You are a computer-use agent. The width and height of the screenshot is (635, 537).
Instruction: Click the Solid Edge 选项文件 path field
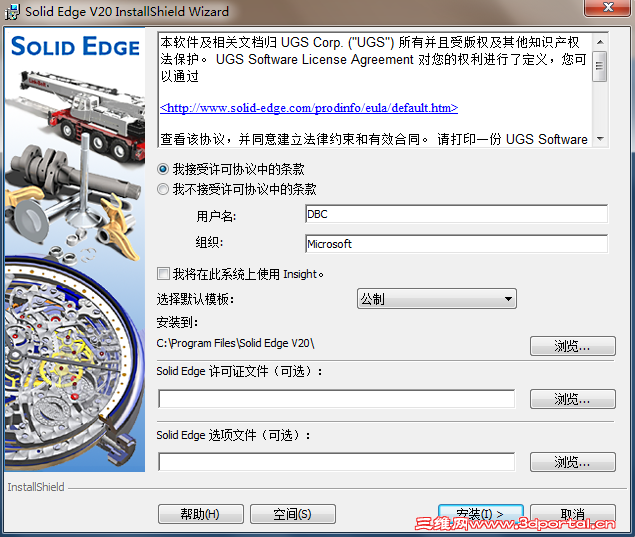point(337,462)
